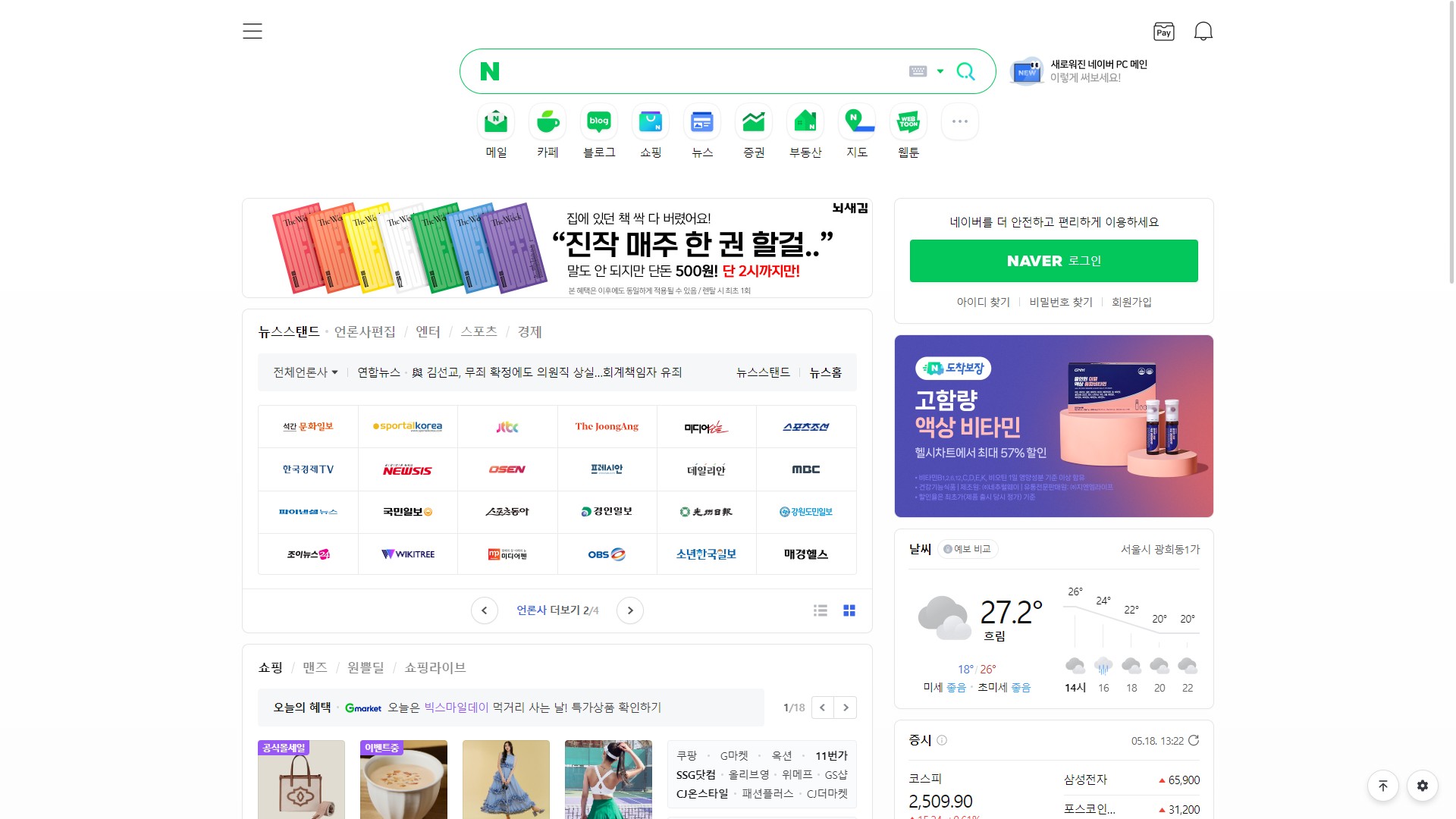1456x819 pixels.
Task: Open the 블로그 shortcut icon
Action: [x=599, y=122]
